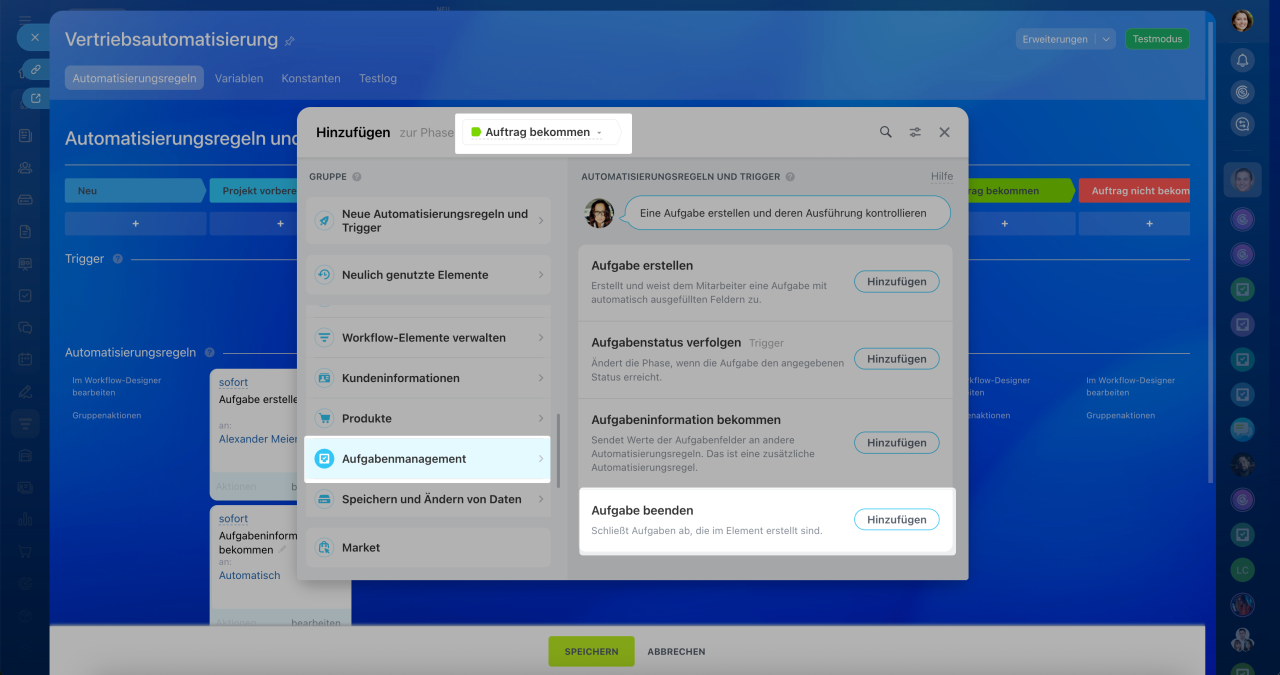
Task: Open the LC avatar in right sidebar
Action: (x=1242, y=570)
